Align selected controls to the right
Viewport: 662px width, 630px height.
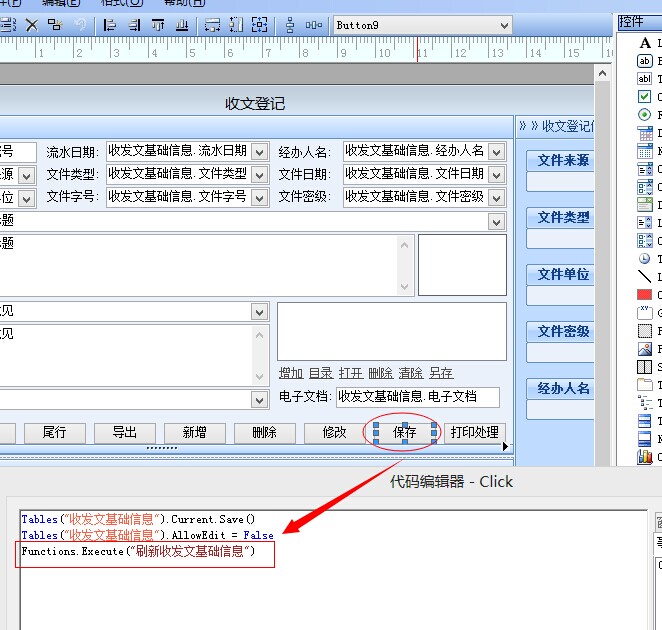(x=134, y=25)
